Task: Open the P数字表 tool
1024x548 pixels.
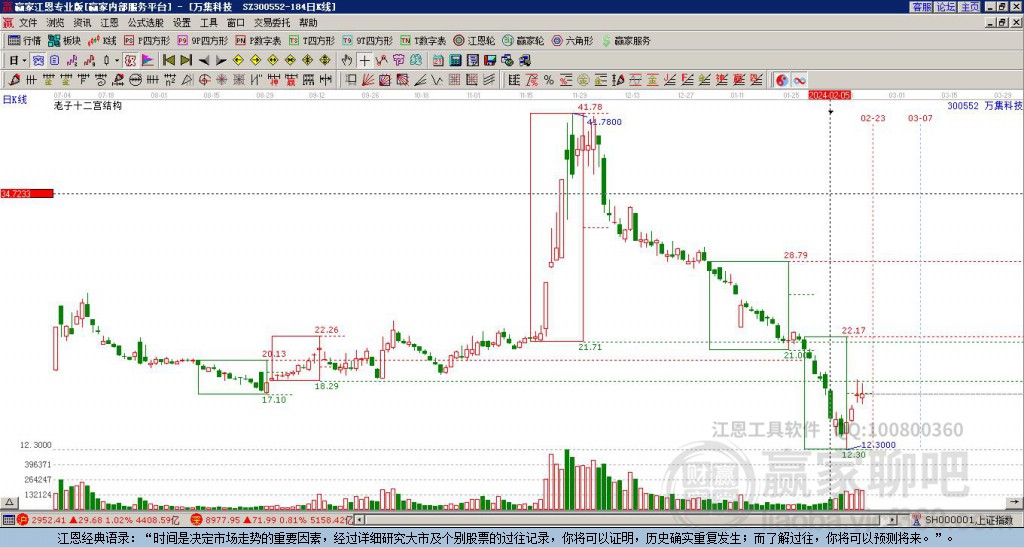Action: click(x=258, y=40)
